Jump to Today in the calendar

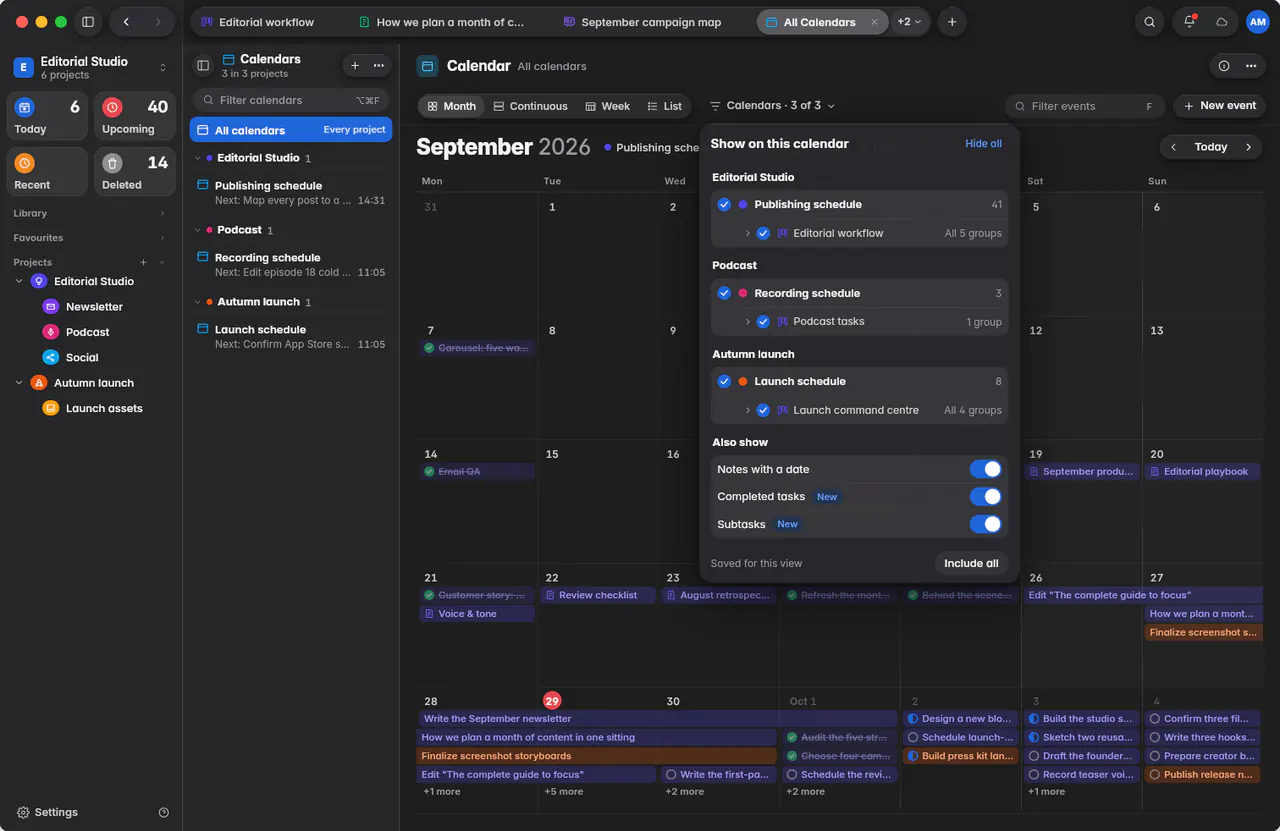[1210, 147]
